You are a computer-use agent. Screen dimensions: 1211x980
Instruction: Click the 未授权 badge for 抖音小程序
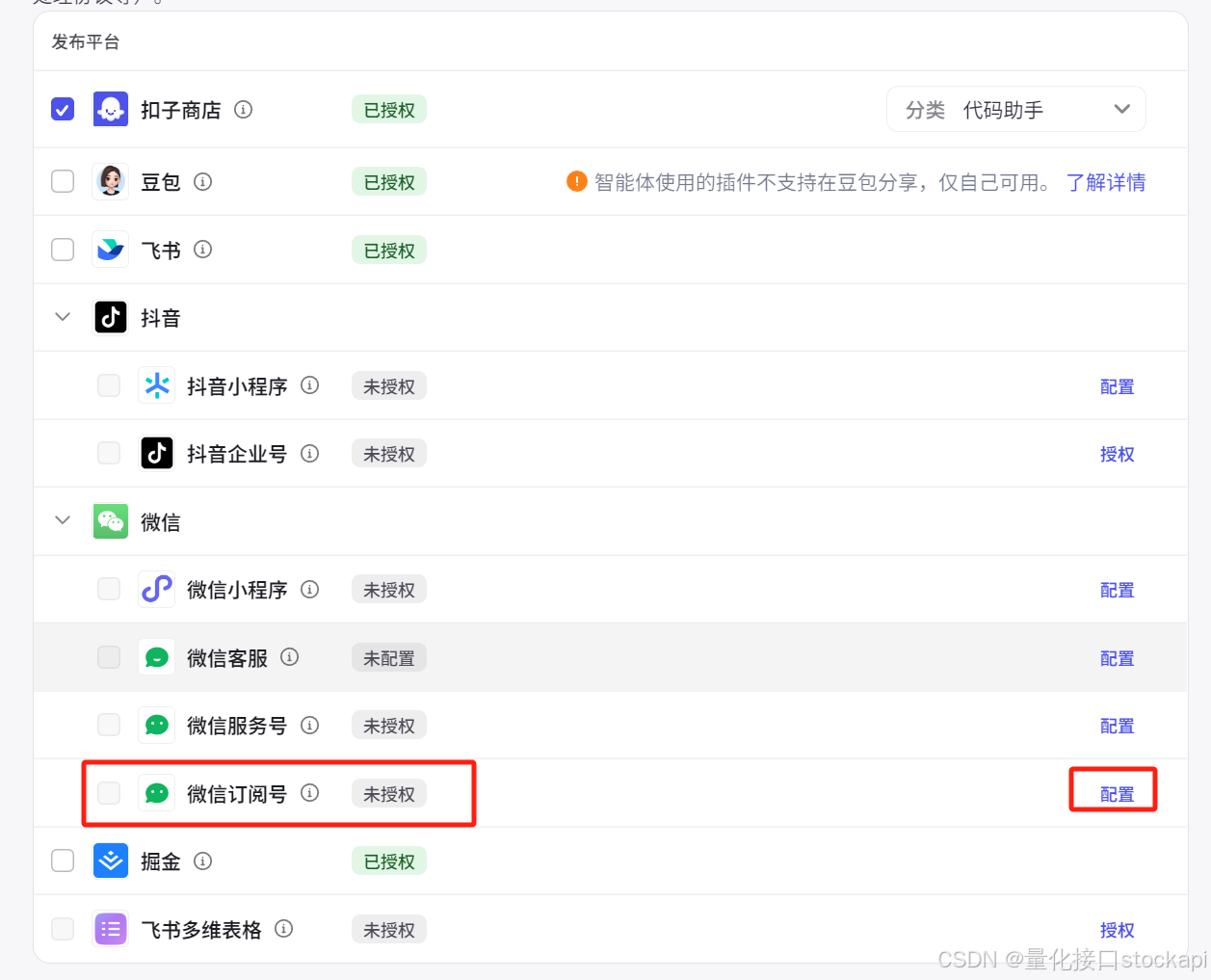(389, 386)
